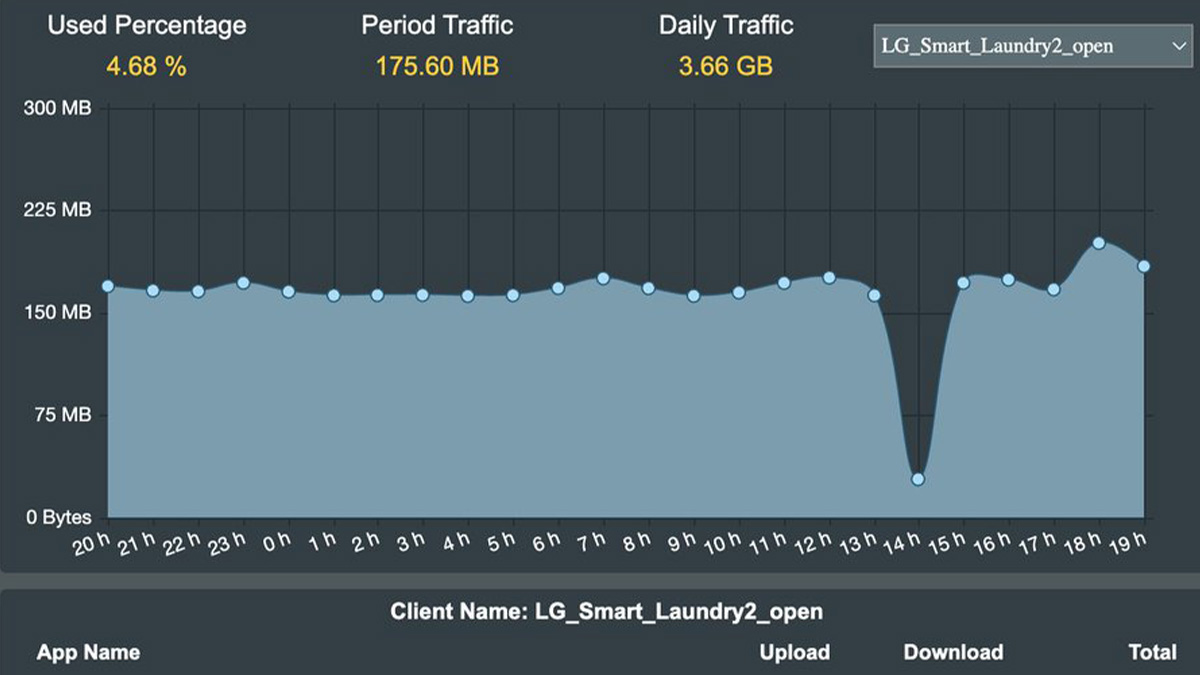Click the 3.66 GB daily traffic value
The height and width of the screenshot is (675, 1200).
726,67
